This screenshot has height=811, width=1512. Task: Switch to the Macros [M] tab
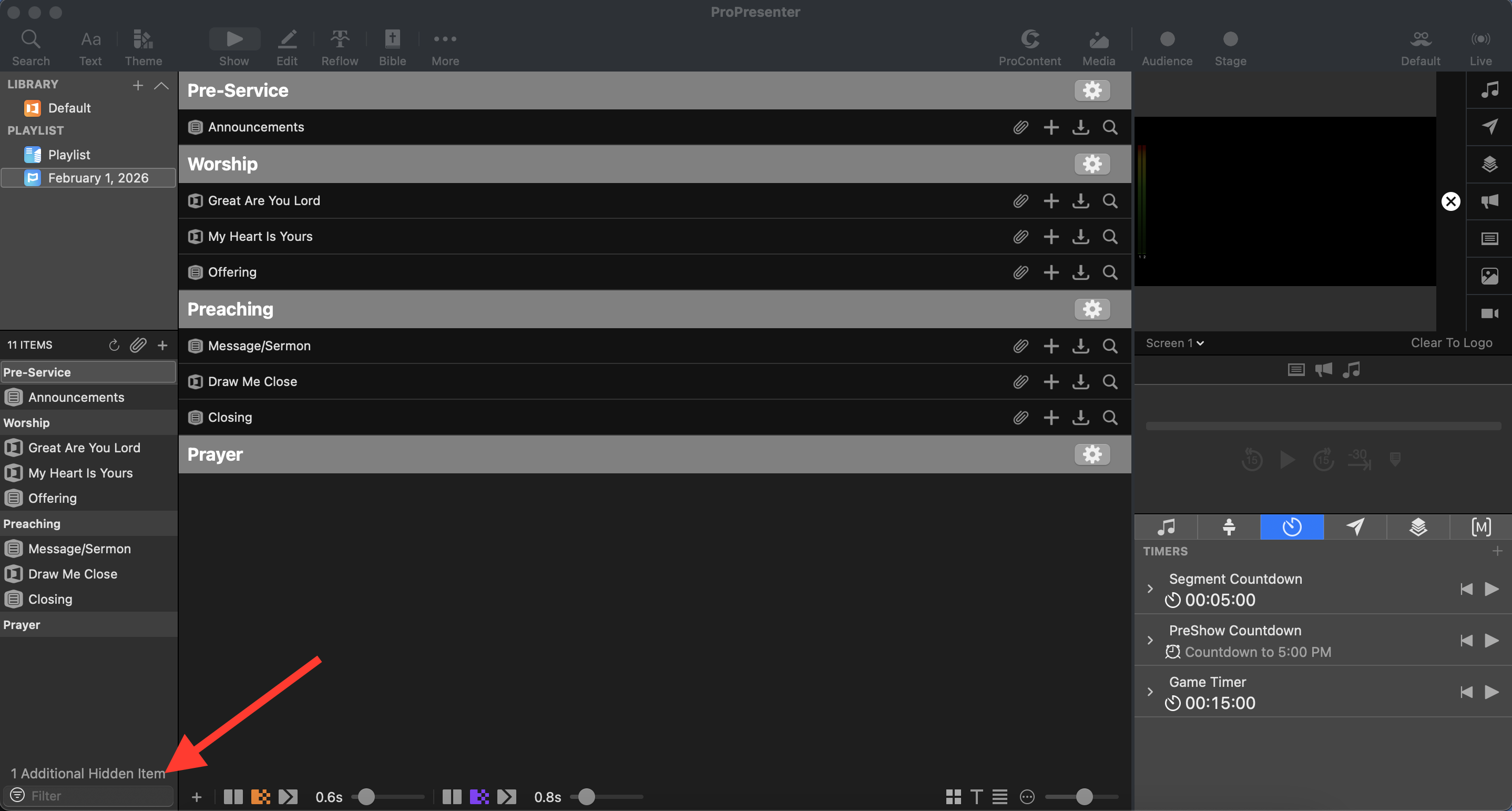(1481, 527)
